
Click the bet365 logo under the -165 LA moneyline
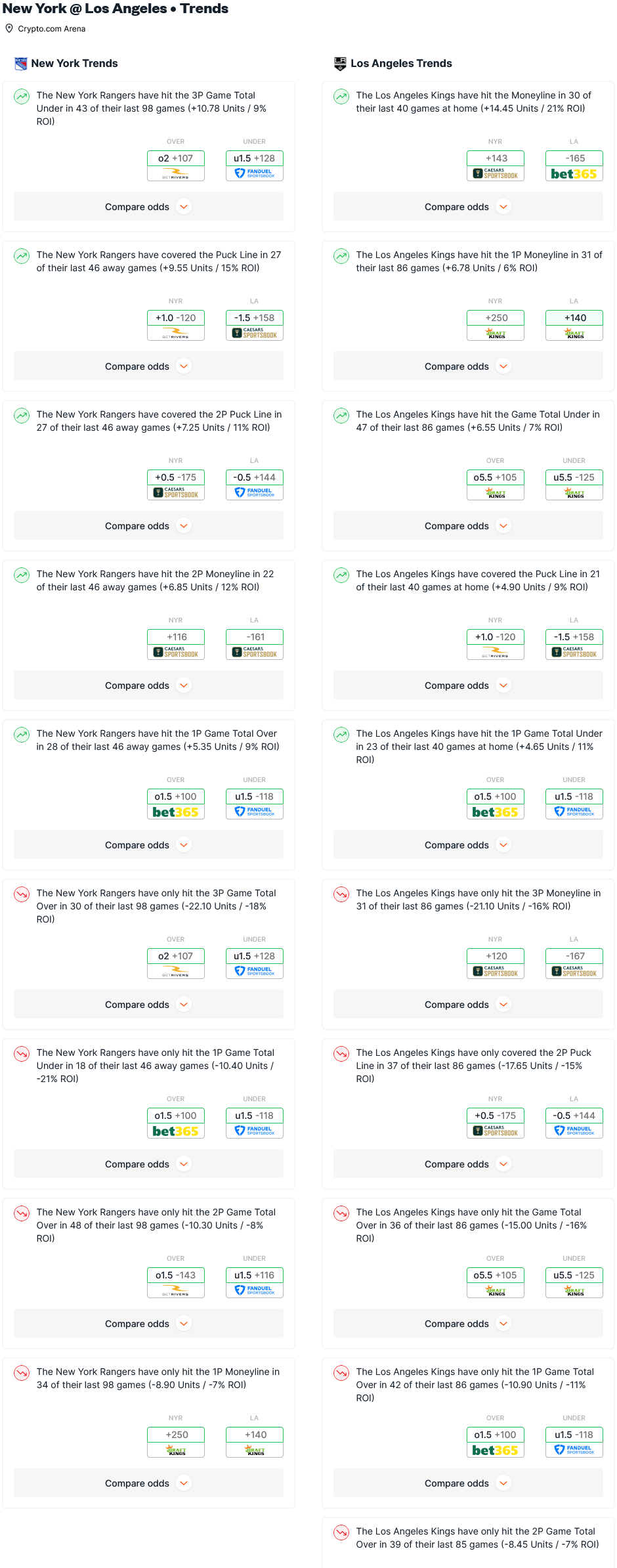574,174
